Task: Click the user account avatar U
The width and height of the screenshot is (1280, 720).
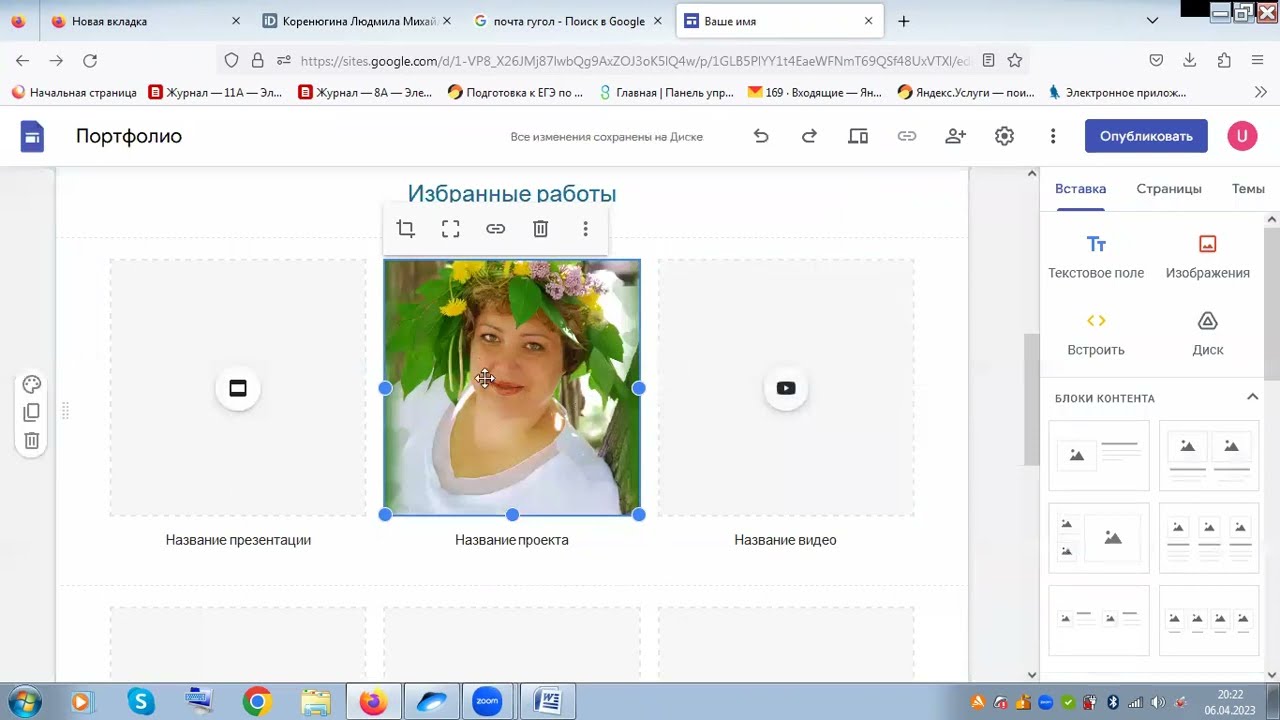Action: tap(1242, 136)
